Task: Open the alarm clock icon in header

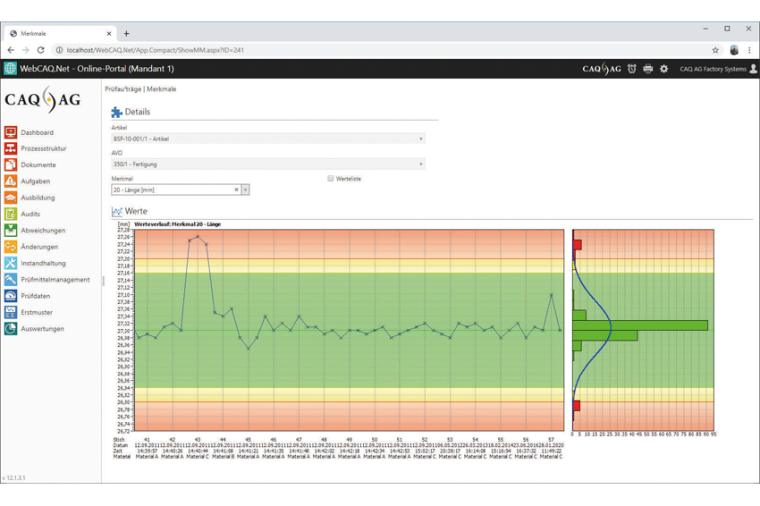Action: coord(632,69)
